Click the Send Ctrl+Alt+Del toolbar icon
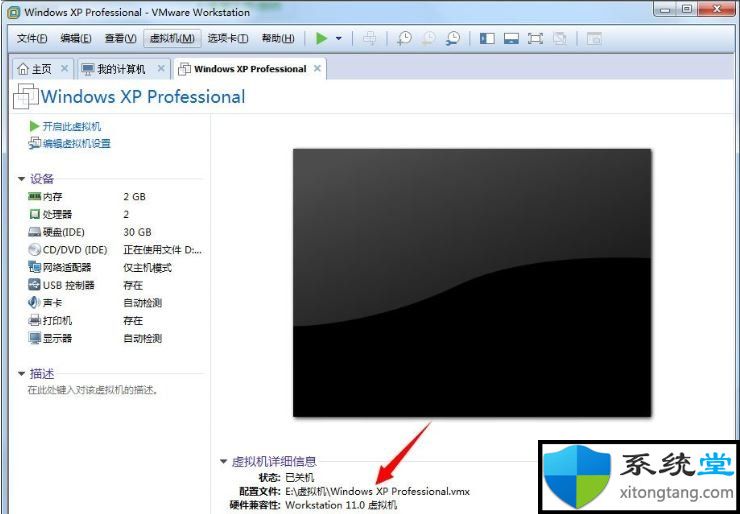Image resolution: width=740 pixels, height=514 pixels. pyautogui.click(x=370, y=39)
